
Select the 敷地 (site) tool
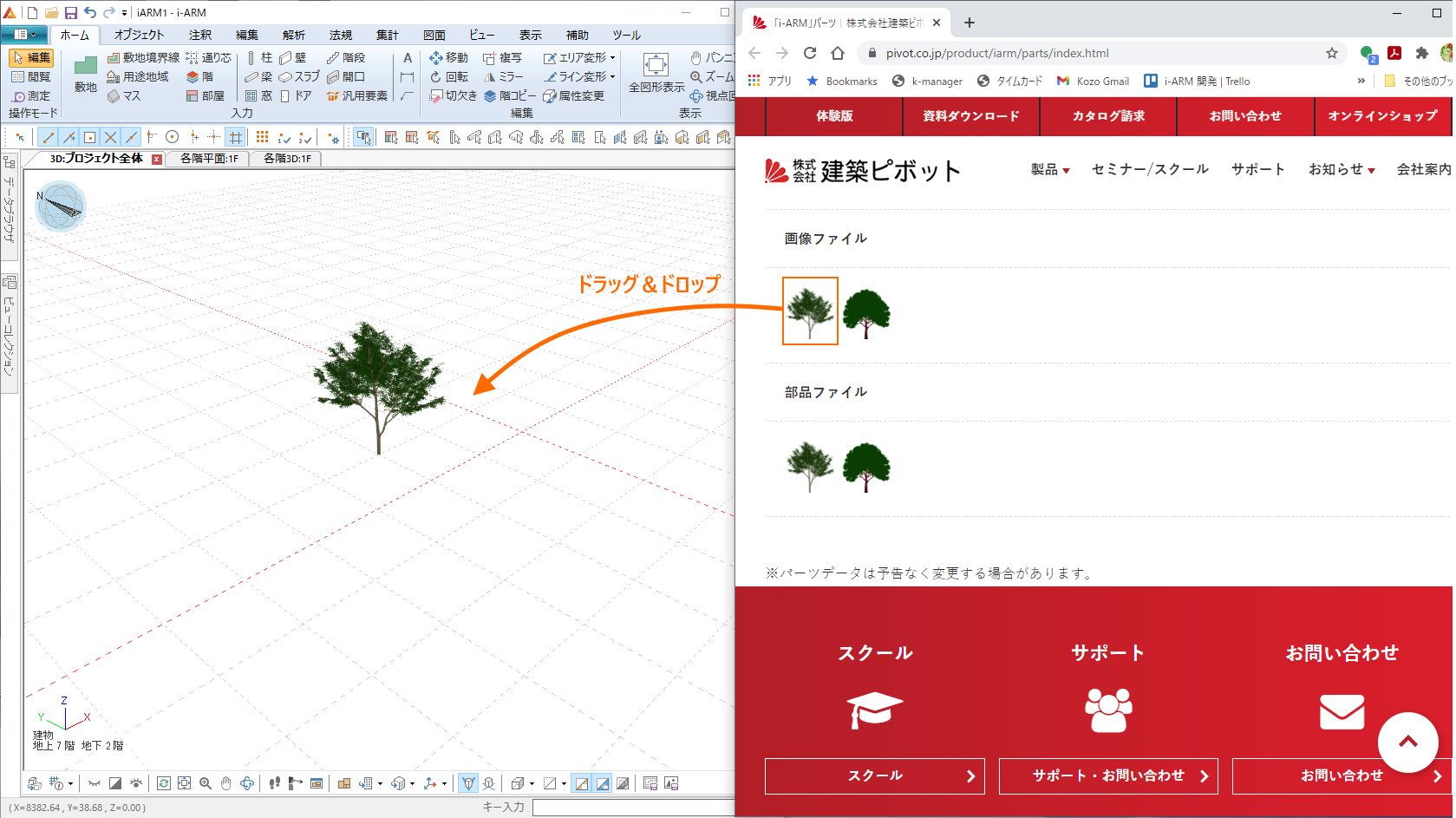pyautogui.click(x=85, y=75)
